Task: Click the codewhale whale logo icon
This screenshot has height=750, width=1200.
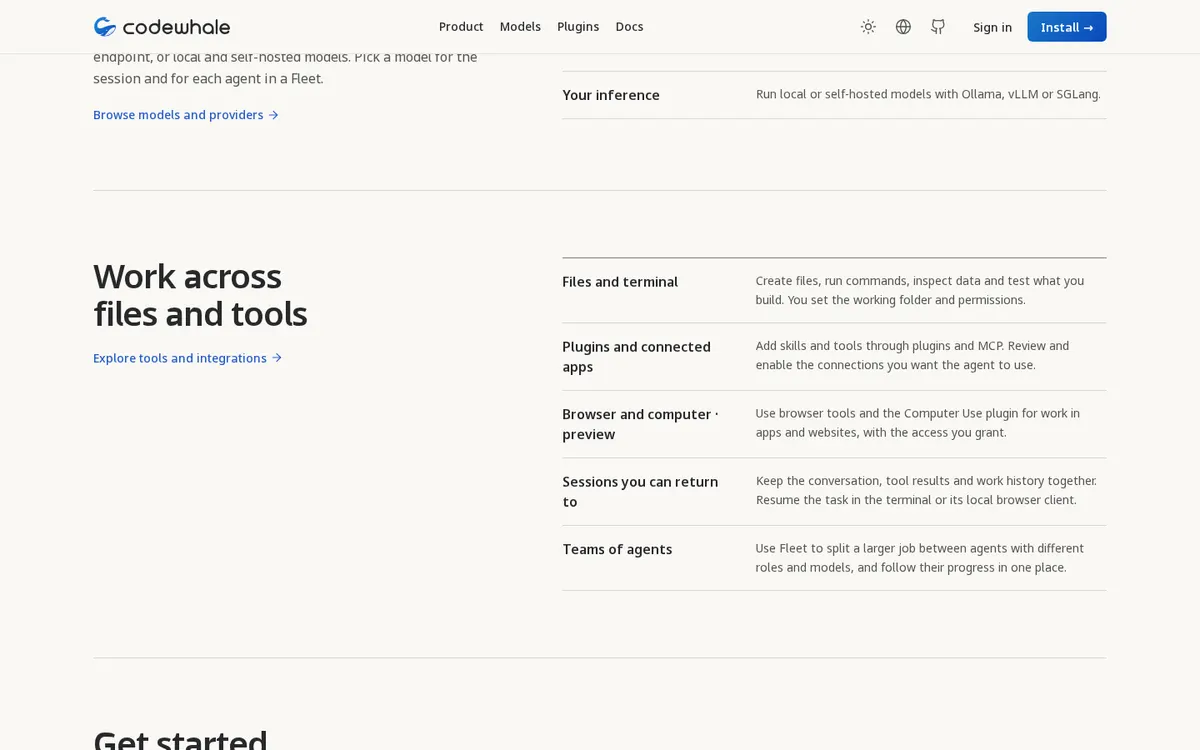Action: pyautogui.click(x=105, y=27)
